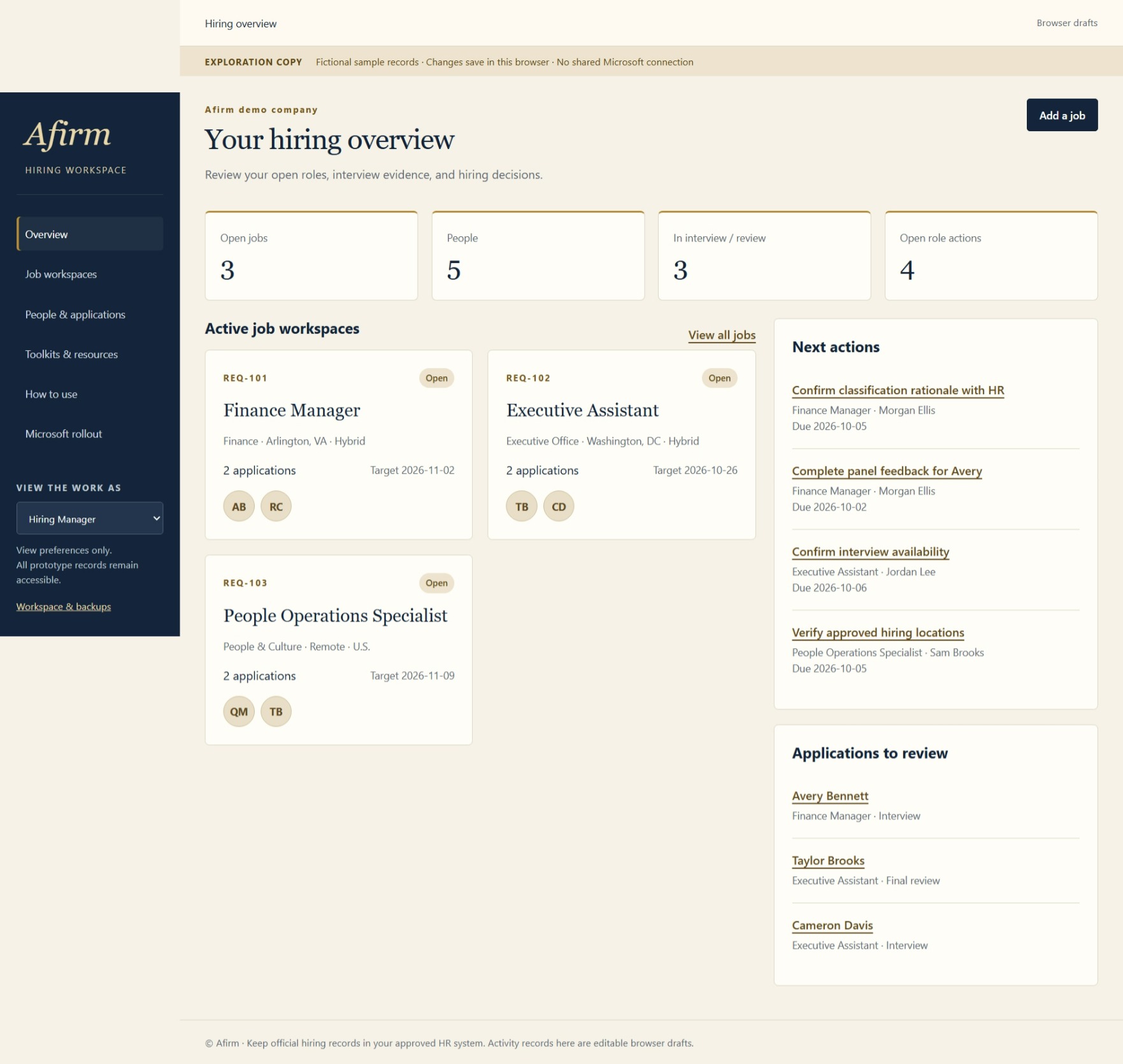Click the RC candidate avatar
1123x1064 pixels.
coord(276,506)
